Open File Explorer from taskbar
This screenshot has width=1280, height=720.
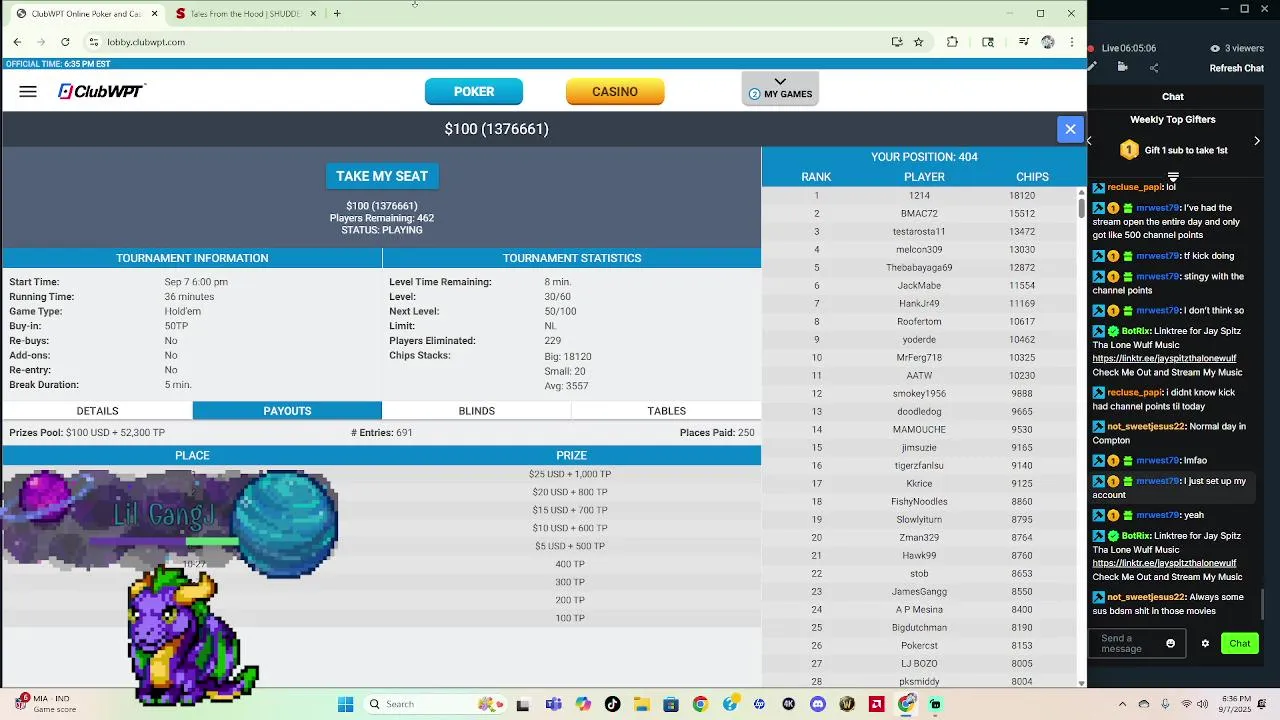641,704
